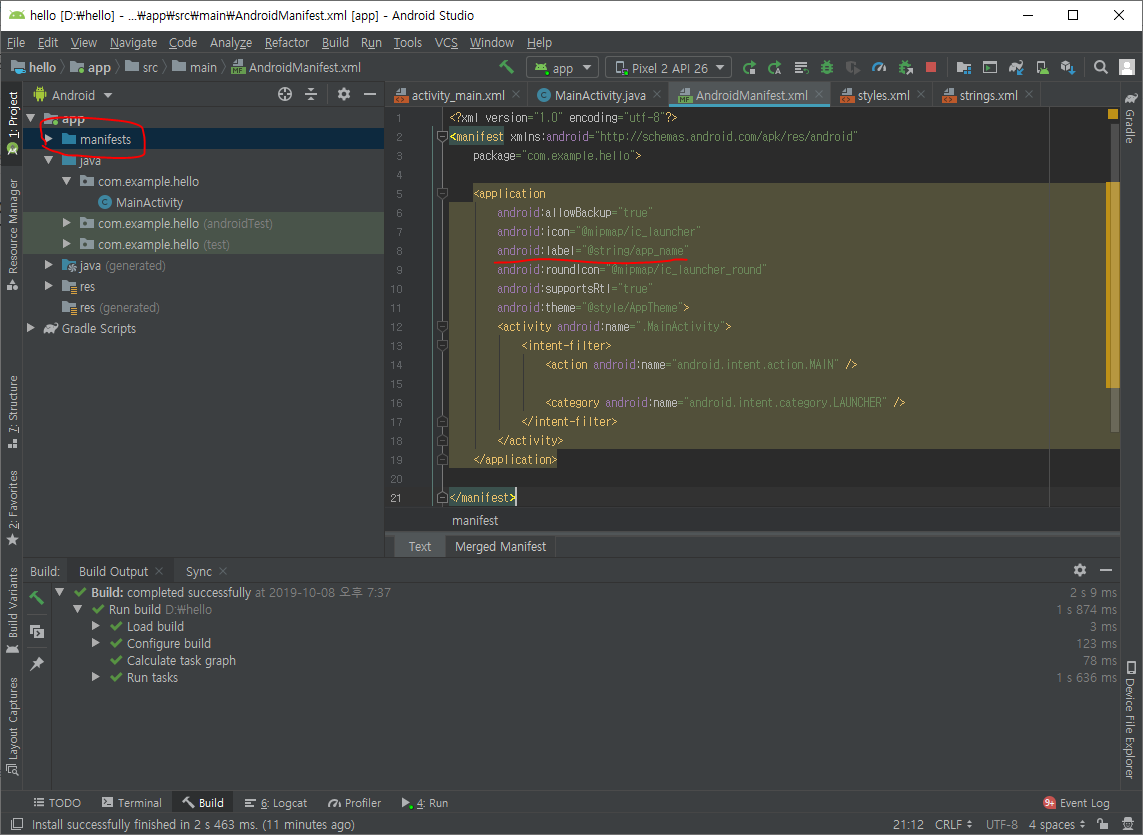Click the yellow warning marker at gutter top
Viewport: 1143px width, 835px height.
(x=1112, y=114)
